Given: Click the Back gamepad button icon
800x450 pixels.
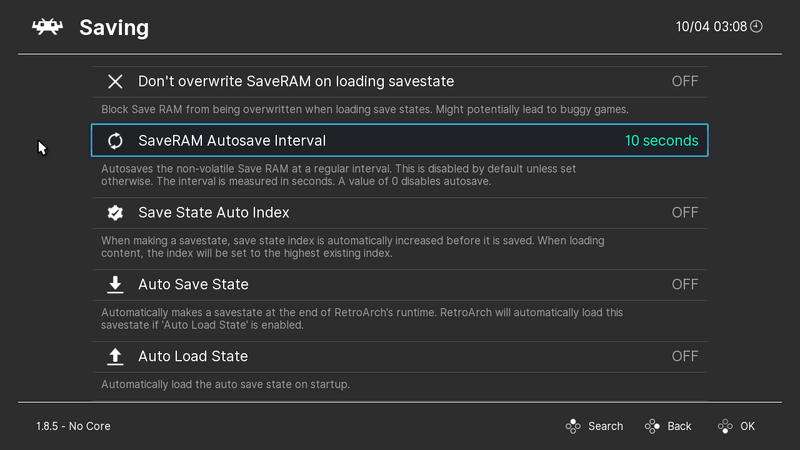Looking at the screenshot, I should click(652, 426).
